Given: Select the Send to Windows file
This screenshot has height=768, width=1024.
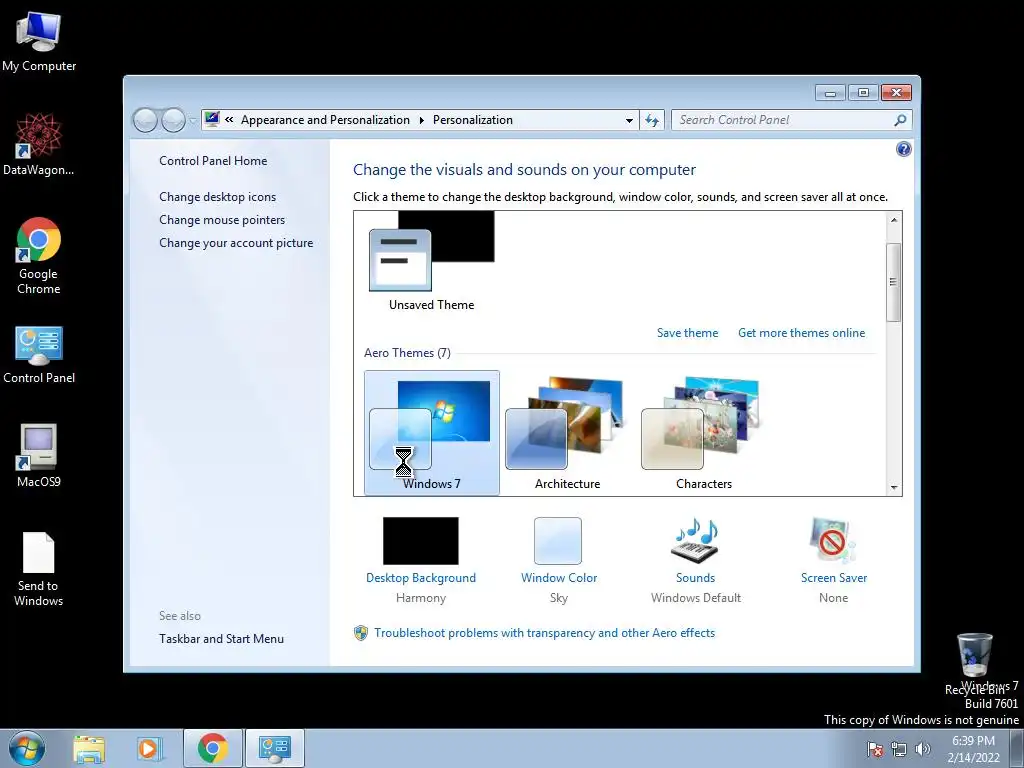Looking at the screenshot, I should point(39,569).
